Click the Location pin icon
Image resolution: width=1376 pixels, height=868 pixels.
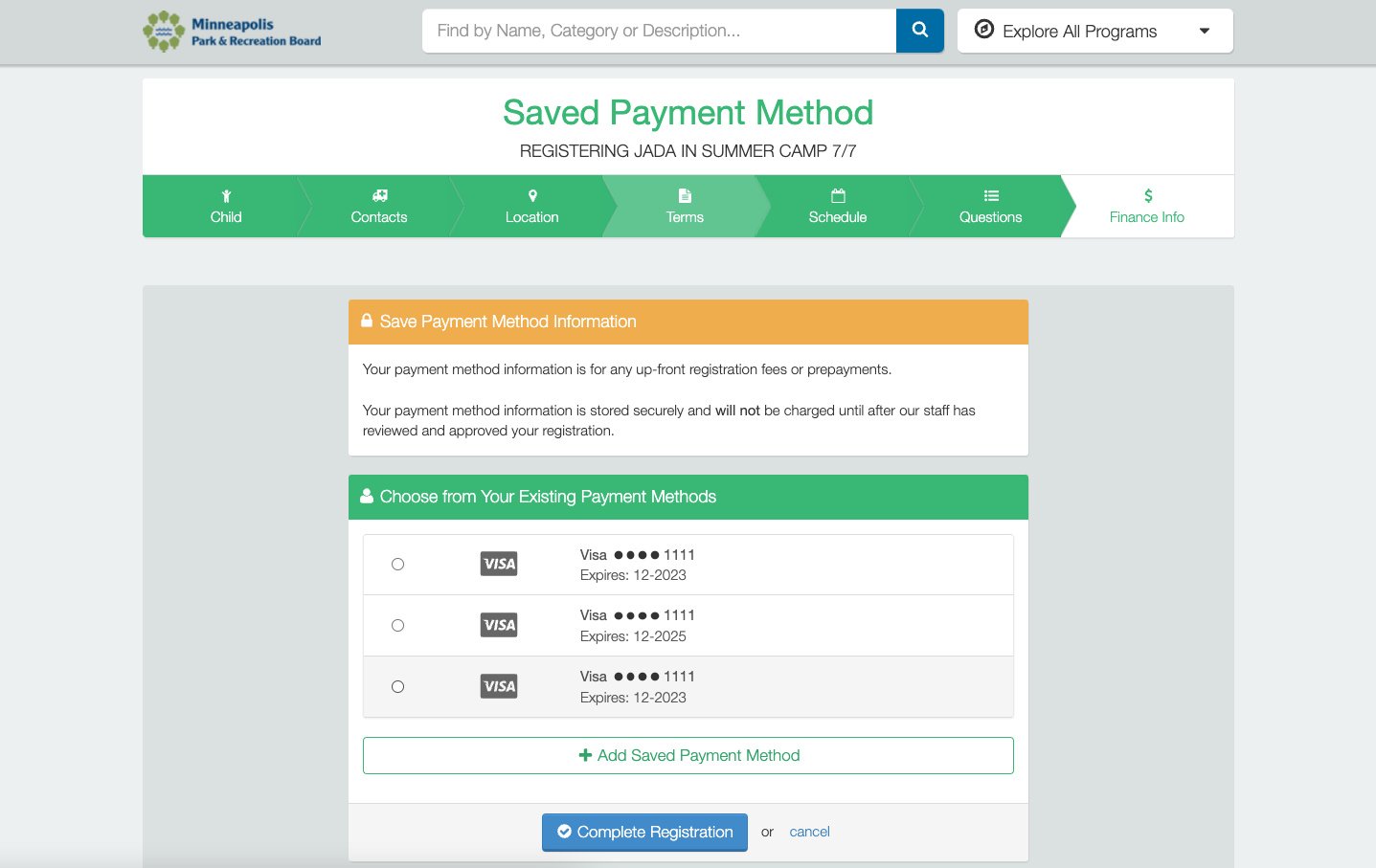point(532,196)
